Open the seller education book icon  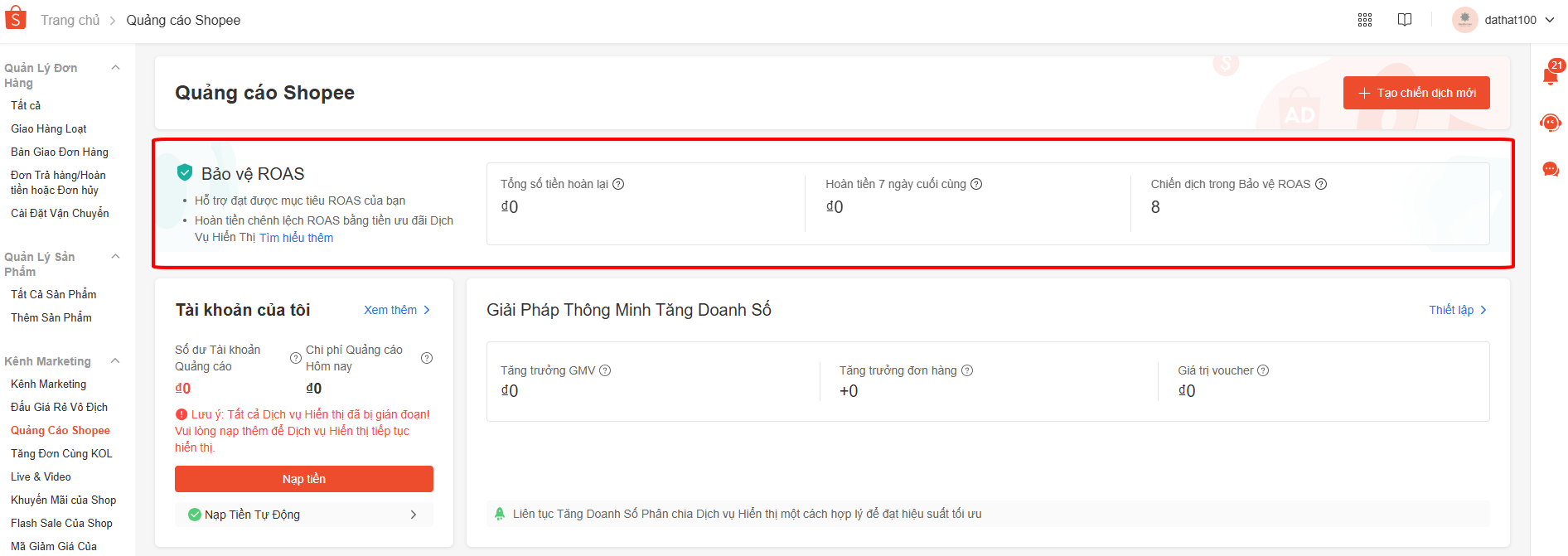coord(1405,20)
